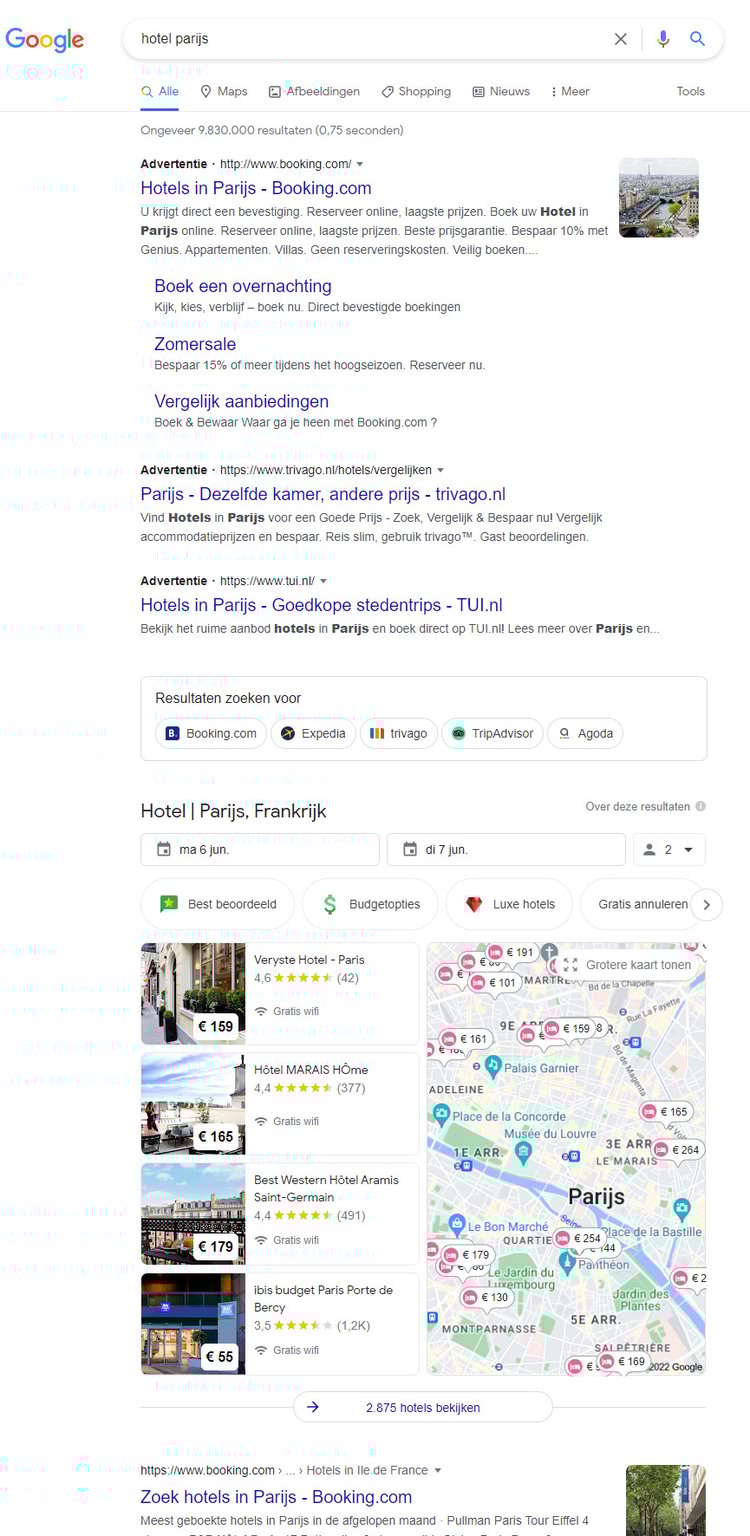Screen dimensions: 750x1536
Task: Click info icon beside 'Over deze resultaten'
Action: pyautogui.click(x=700, y=806)
